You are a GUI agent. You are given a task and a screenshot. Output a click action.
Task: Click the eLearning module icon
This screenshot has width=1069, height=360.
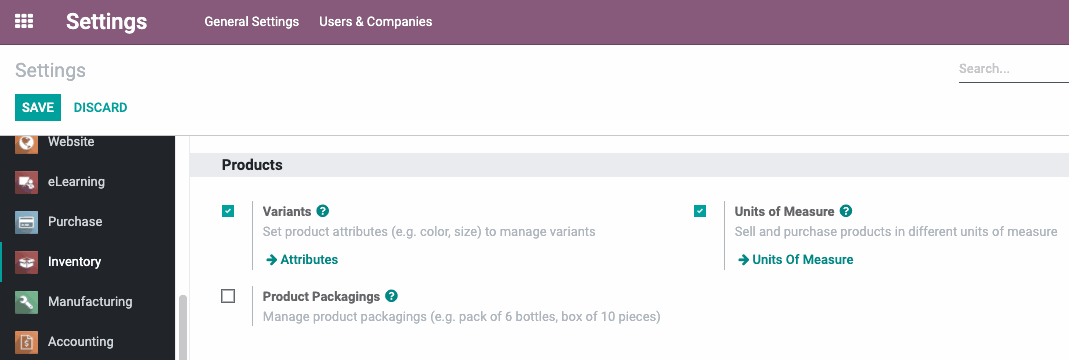(27, 182)
